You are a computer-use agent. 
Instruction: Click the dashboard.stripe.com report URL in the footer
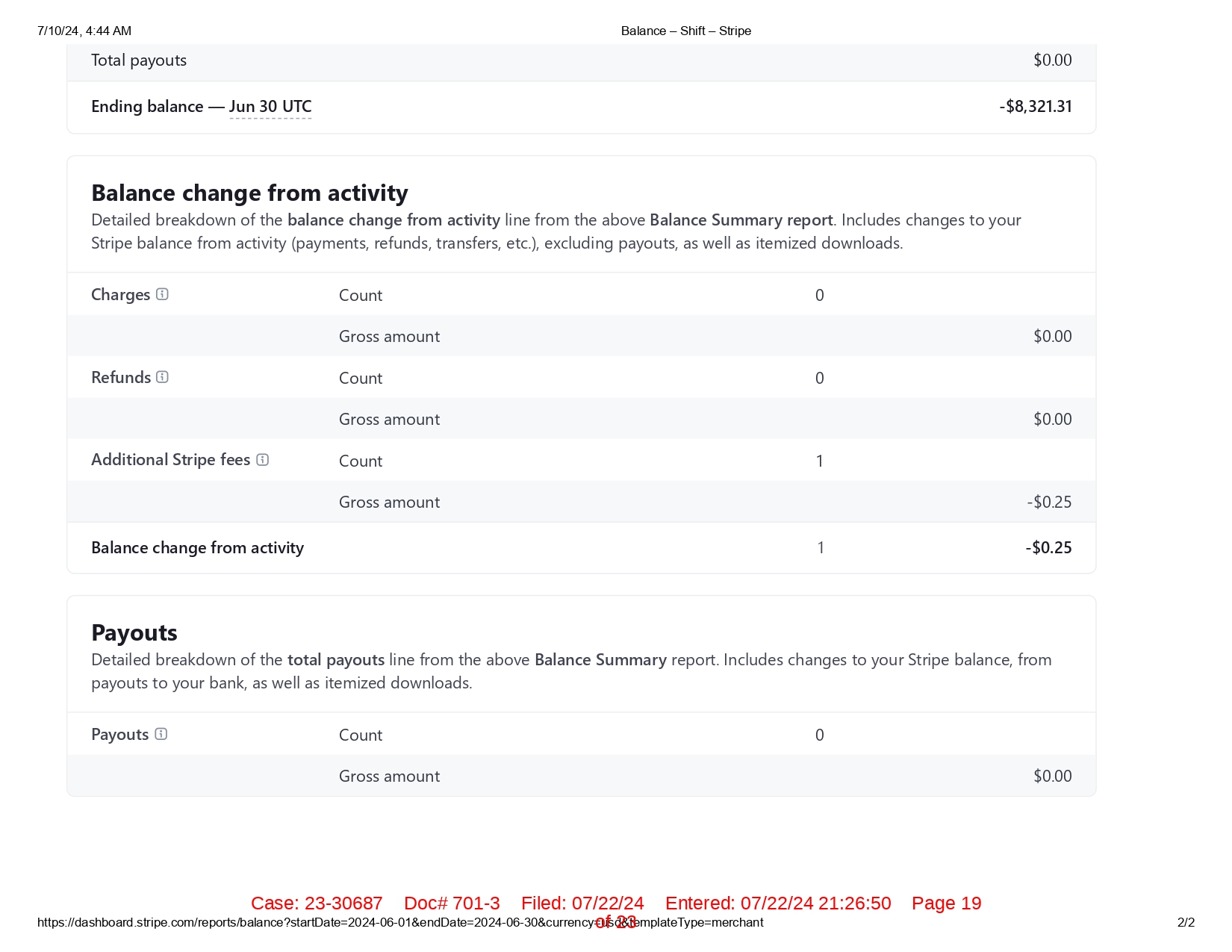click(399, 923)
